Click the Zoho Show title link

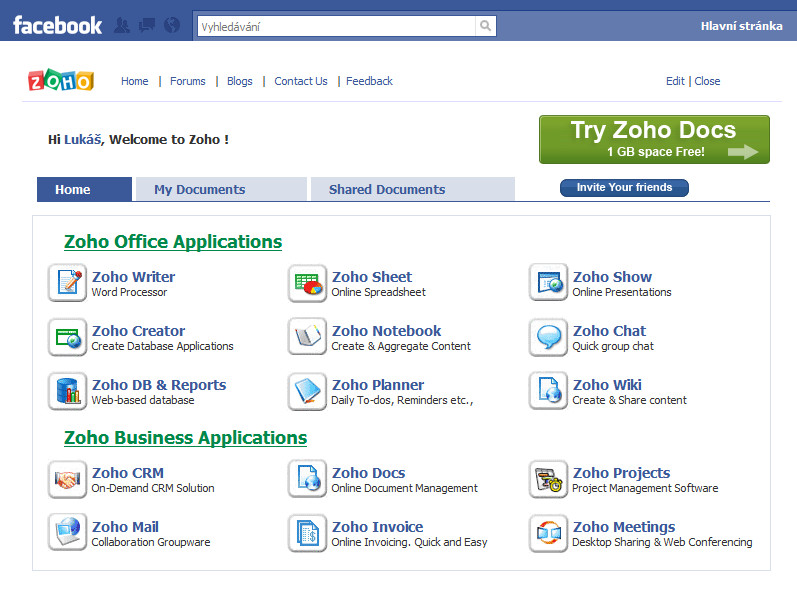click(612, 277)
